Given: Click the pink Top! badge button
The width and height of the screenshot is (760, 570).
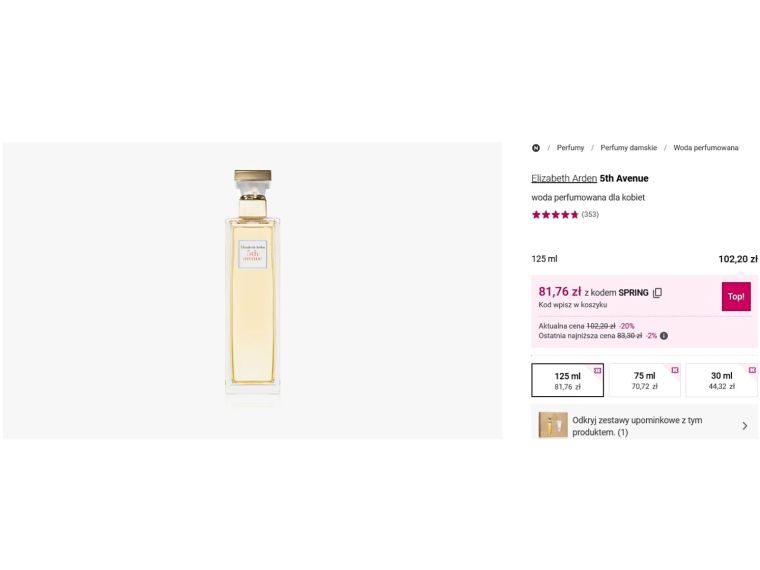Looking at the screenshot, I should coord(736,296).
